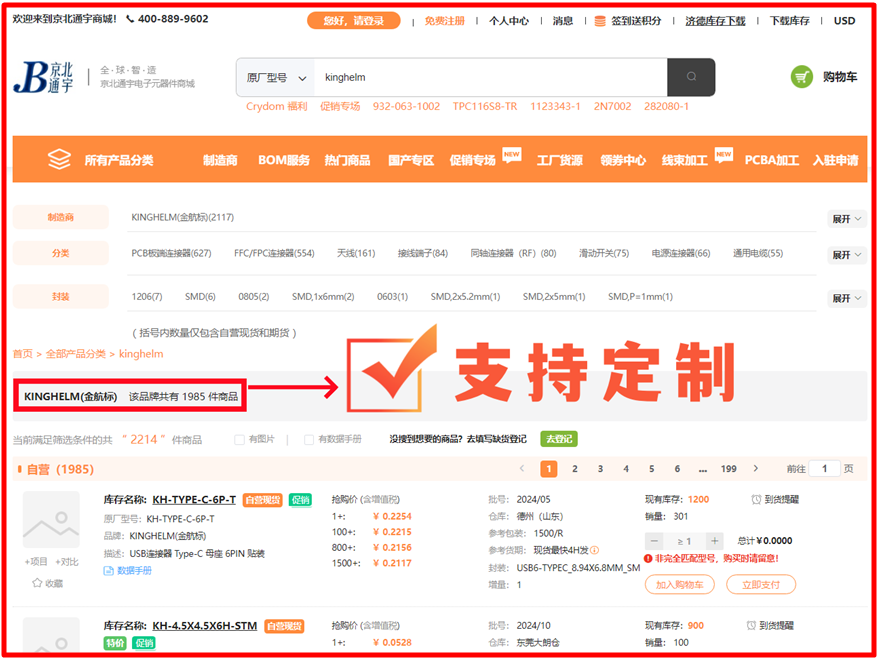The height and width of the screenshot is (659, 878).
Task: Increase quantity with the plus button
Action: click(x=714, y=541)
